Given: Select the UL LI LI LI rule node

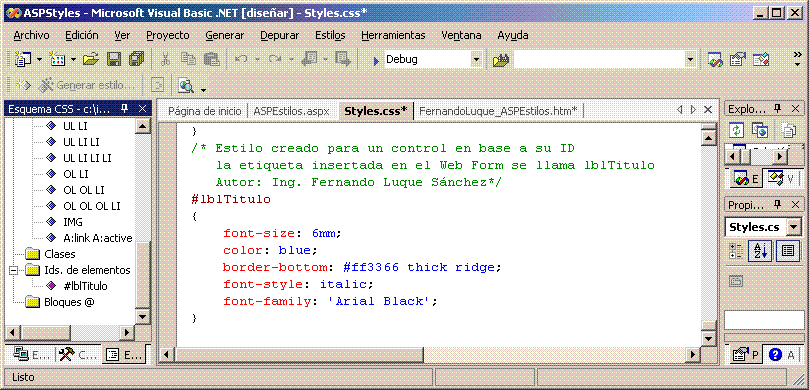Looking at the screenshot, I should point(87,158).
